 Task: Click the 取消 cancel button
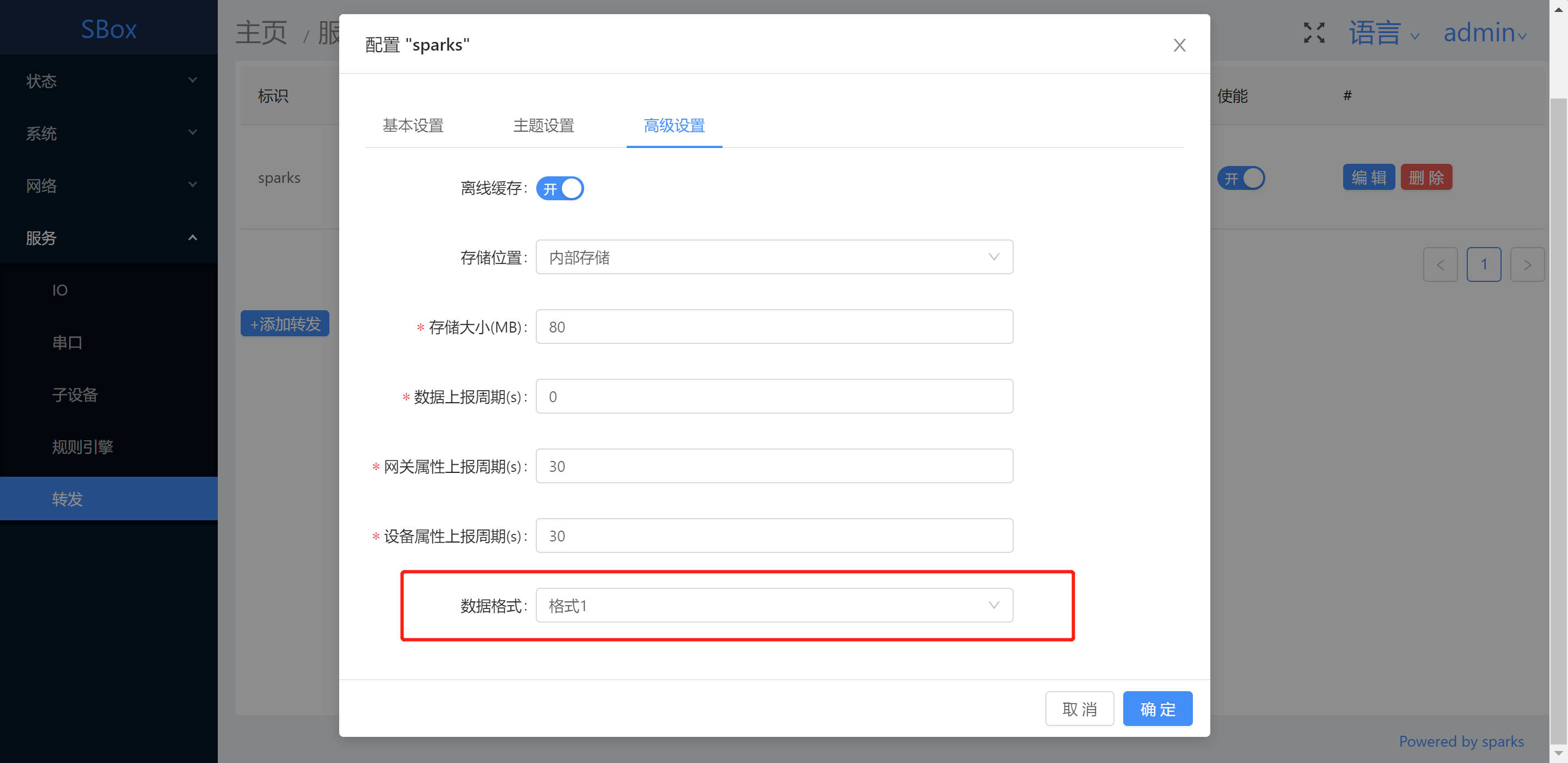coord(1079,709)
